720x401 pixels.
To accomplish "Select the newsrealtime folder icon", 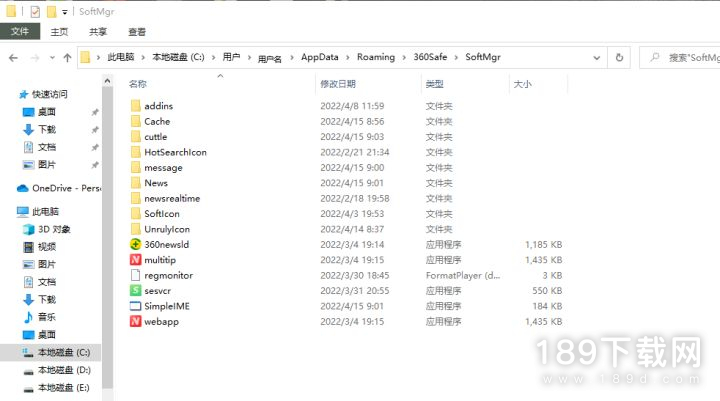I will pyautogui.click(x=135, y=198).
